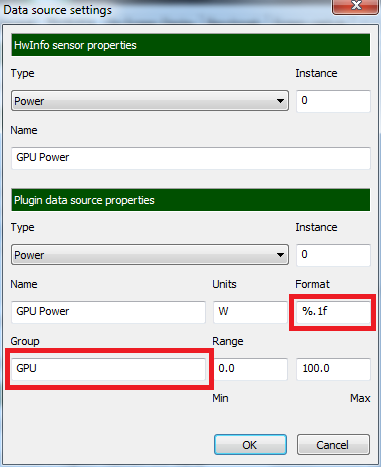The image size is (381, 467).
Task: Focus the plugin data source Instance field
Action: [333, 255]
